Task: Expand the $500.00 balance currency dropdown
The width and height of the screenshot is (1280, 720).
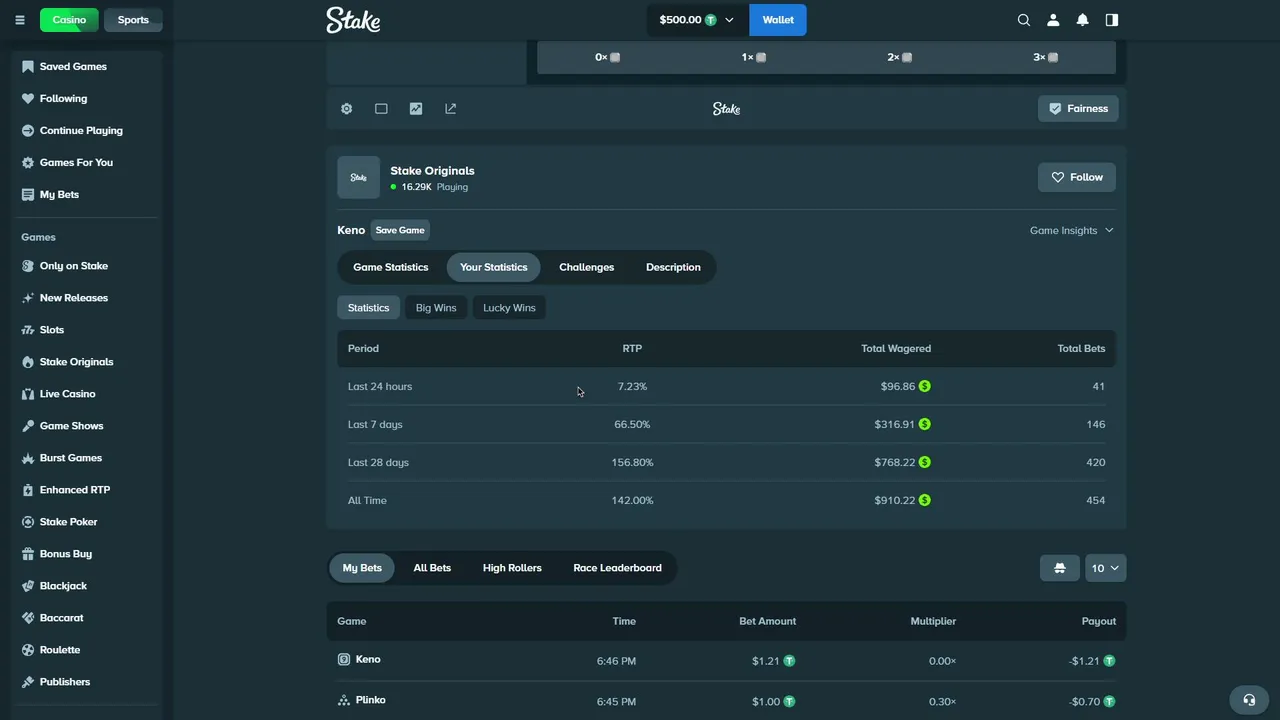Action: (x=697, y=20)
